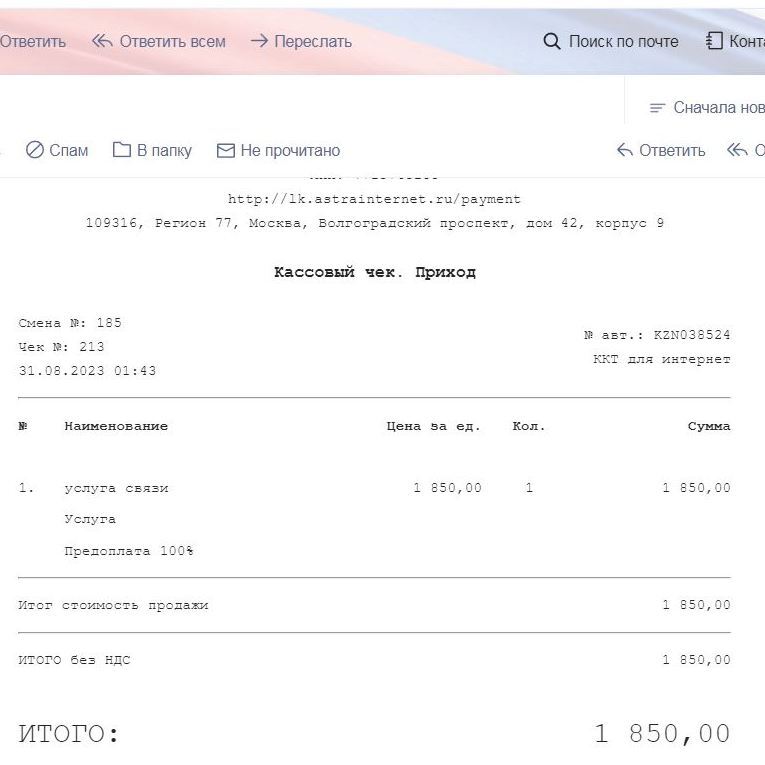Click the reply arrow icon in the message action row
Screen dimensions: 765x765
625,150
